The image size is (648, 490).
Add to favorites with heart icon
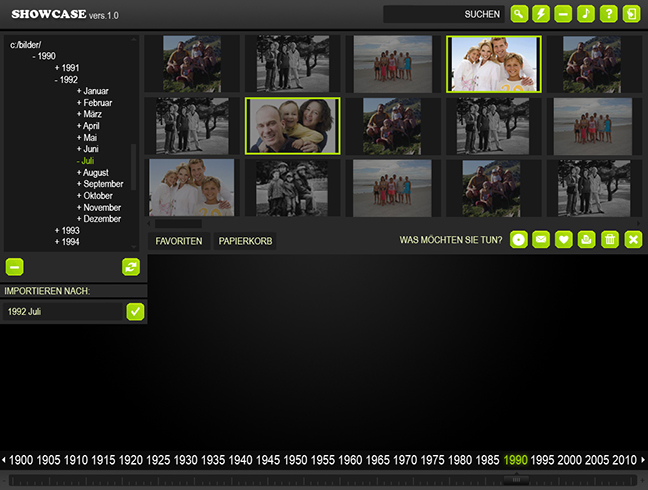[x=564, y=240]
